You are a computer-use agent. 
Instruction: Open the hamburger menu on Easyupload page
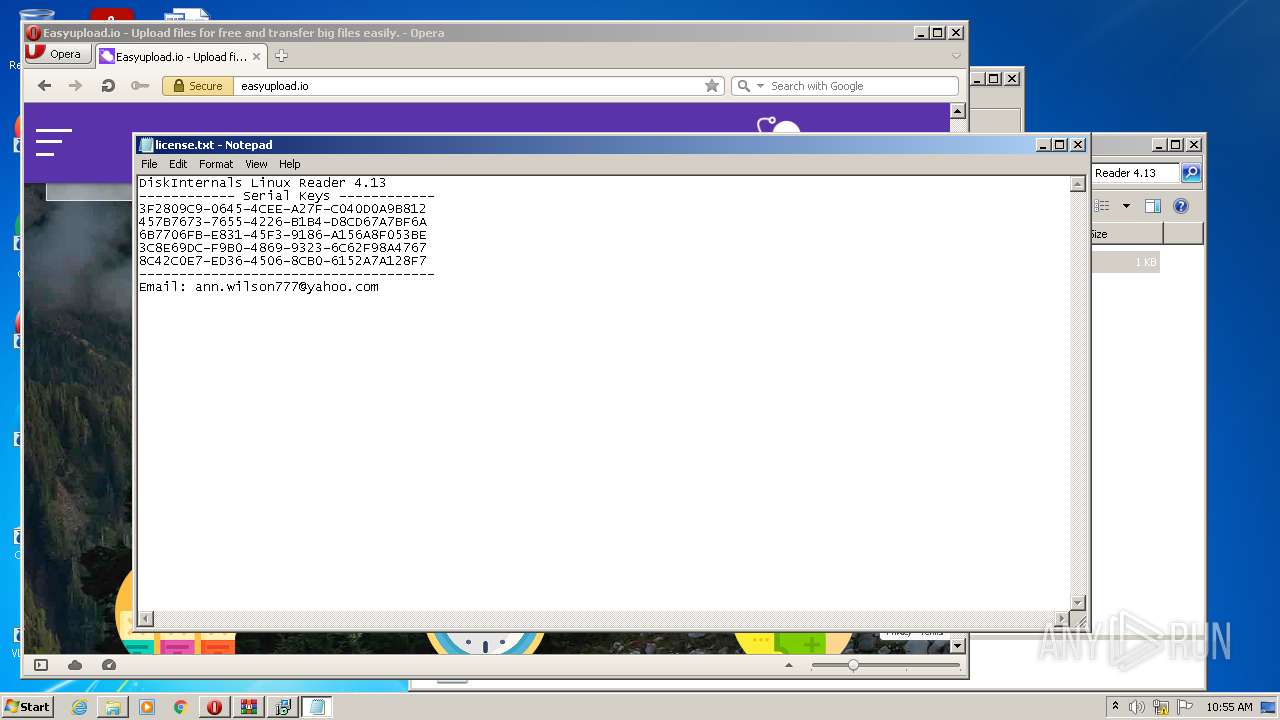53,142
